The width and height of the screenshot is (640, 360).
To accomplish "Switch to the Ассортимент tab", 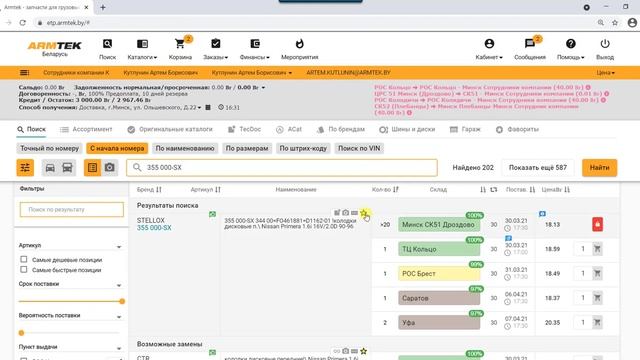I will coord(86,129).
